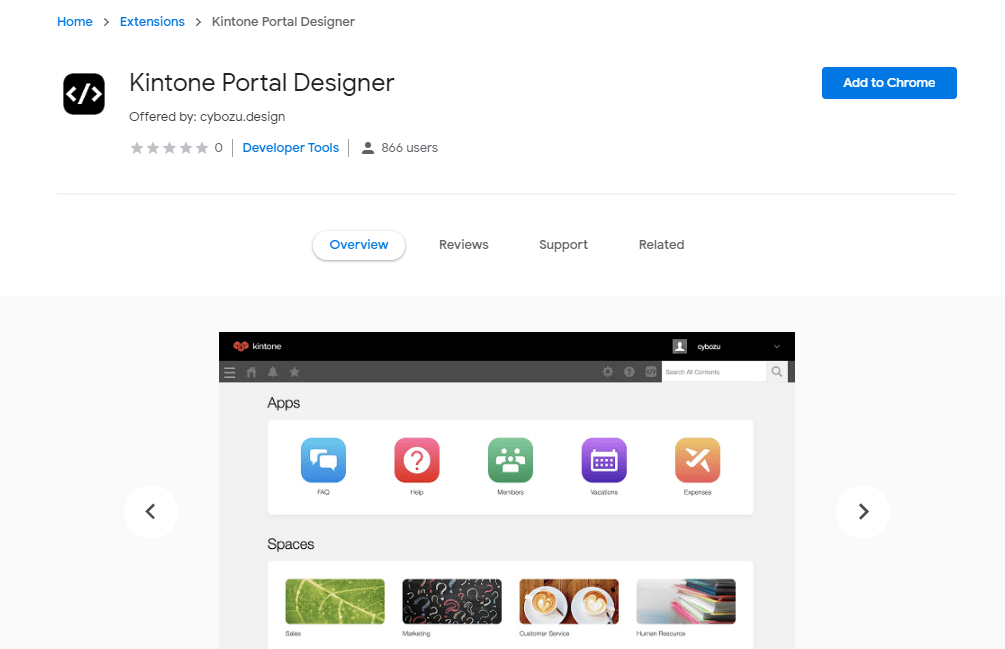This screenshot has height=649, width=1005.
Task: Open the cybozu account dropdown
Action: click(720, 345)
